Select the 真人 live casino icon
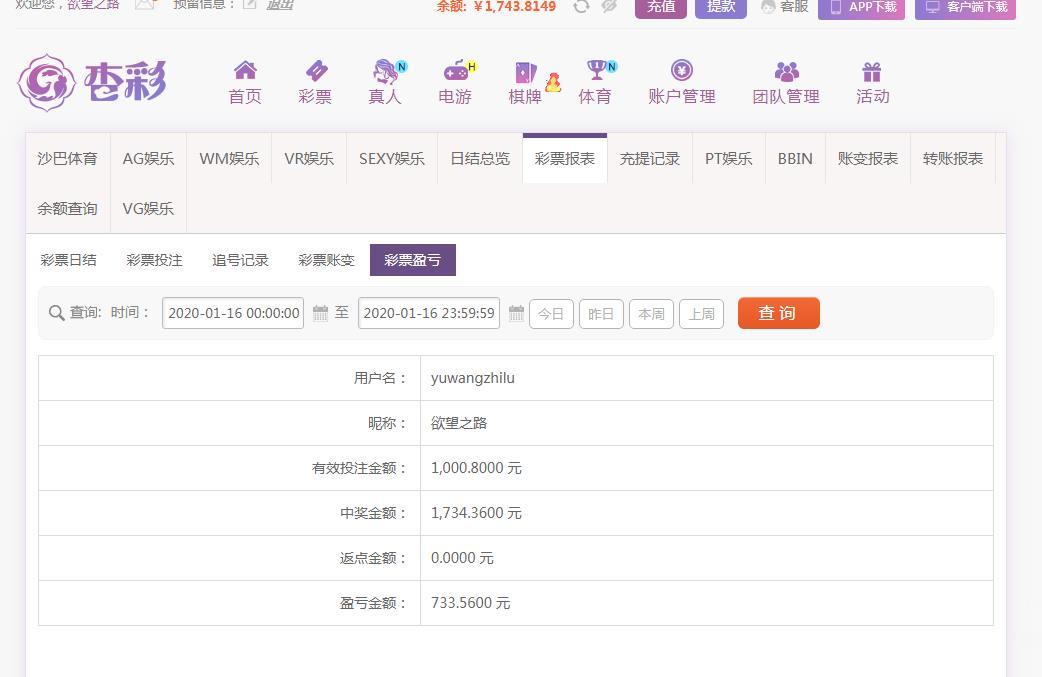1042x677 pixels. pos(385,71)
